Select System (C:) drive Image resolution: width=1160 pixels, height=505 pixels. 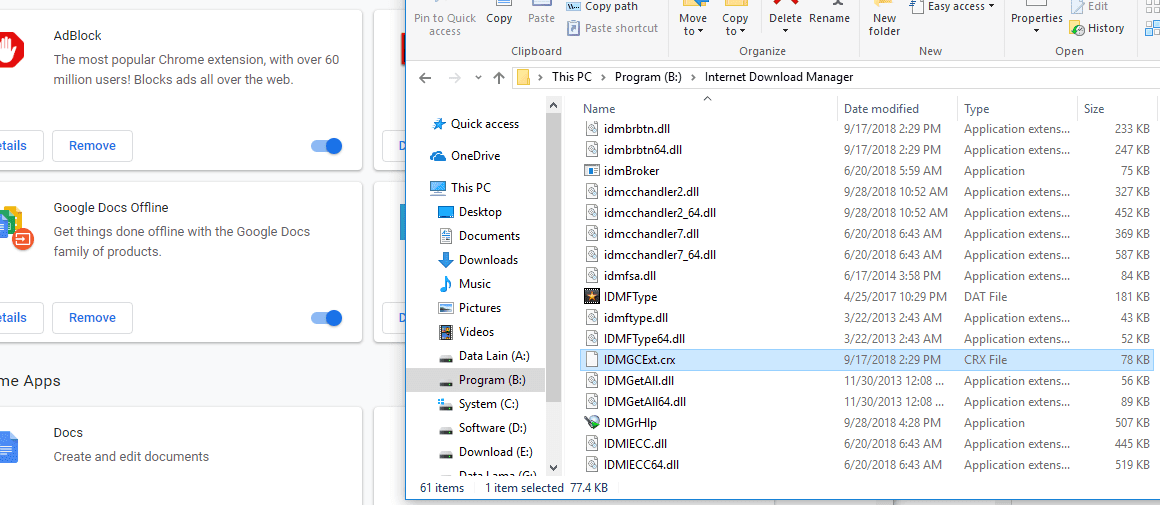click(x=478, y=404)
